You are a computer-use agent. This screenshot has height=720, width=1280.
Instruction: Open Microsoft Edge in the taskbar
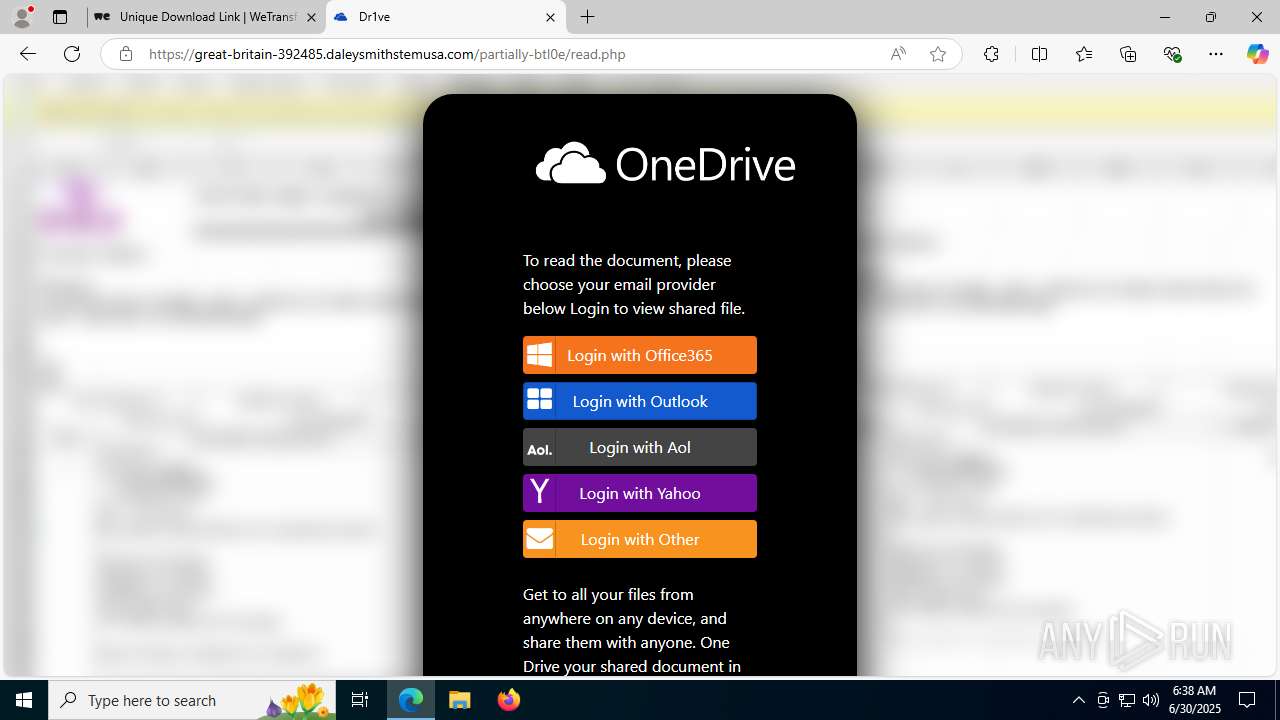[x=411, y=700]
